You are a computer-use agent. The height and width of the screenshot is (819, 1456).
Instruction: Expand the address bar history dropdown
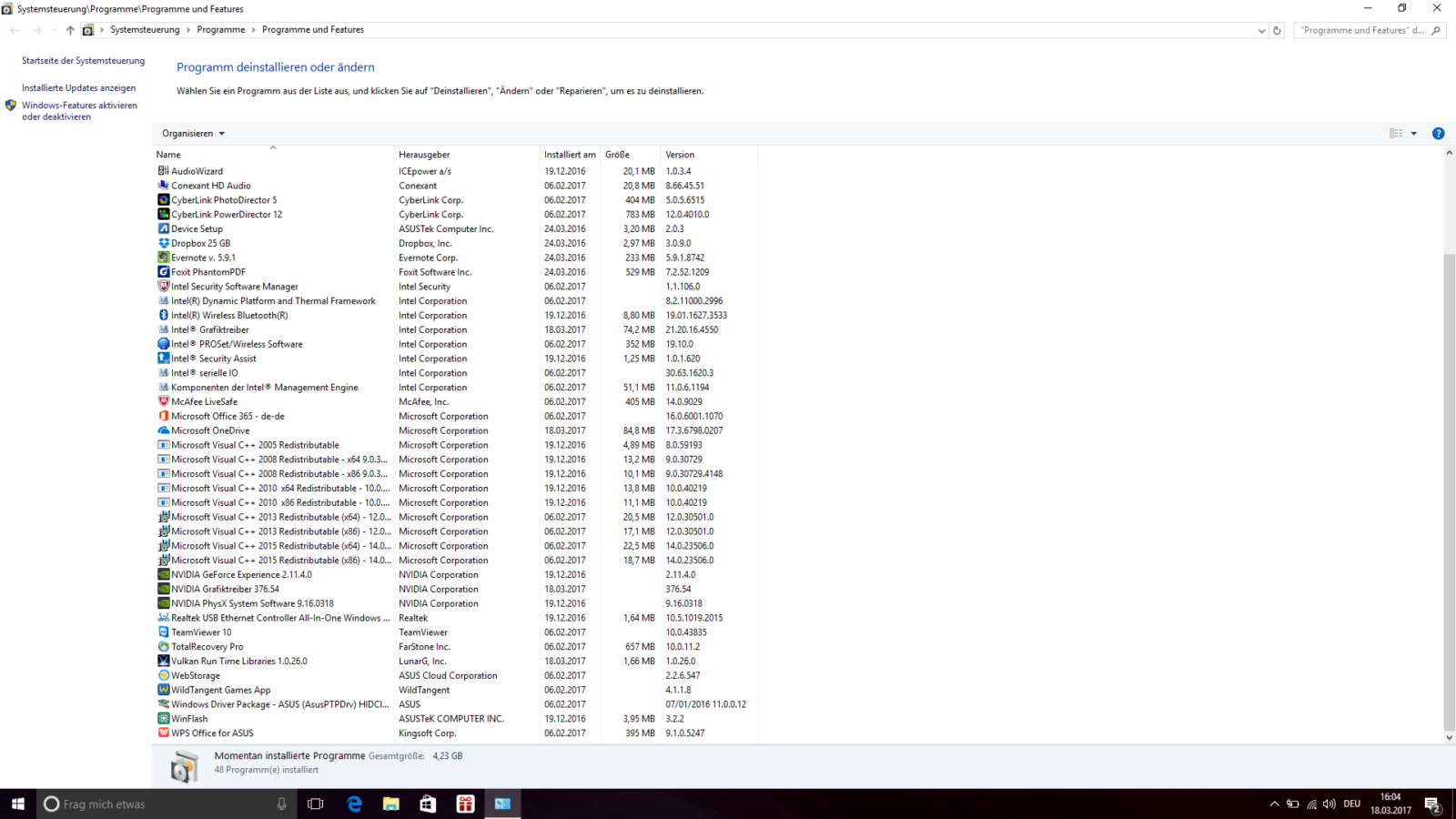click(1261, 30)
